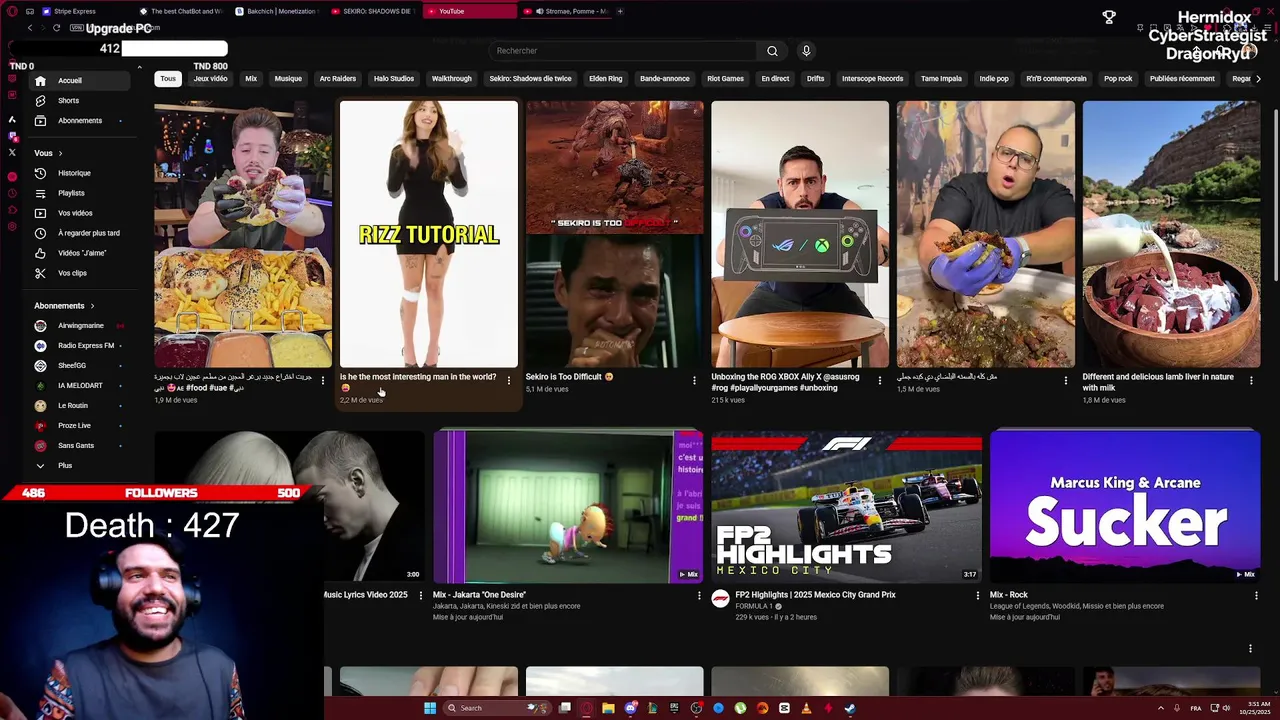1280x720 pixels.
Task: Select the Tous filter chip
Action: click(168, 79)
